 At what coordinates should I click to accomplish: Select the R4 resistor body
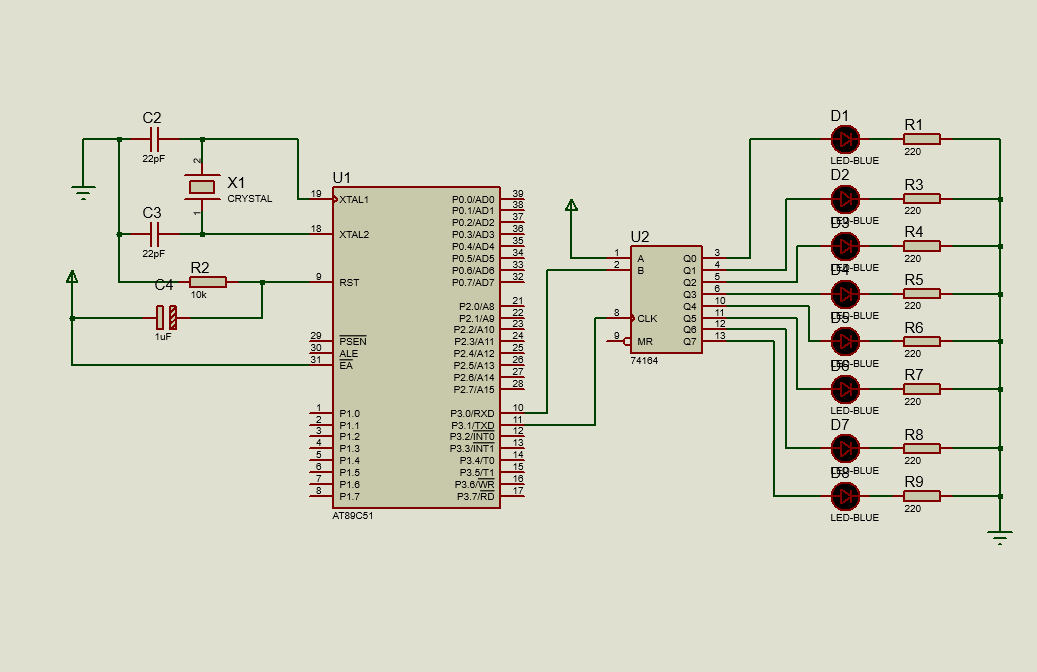922,246
